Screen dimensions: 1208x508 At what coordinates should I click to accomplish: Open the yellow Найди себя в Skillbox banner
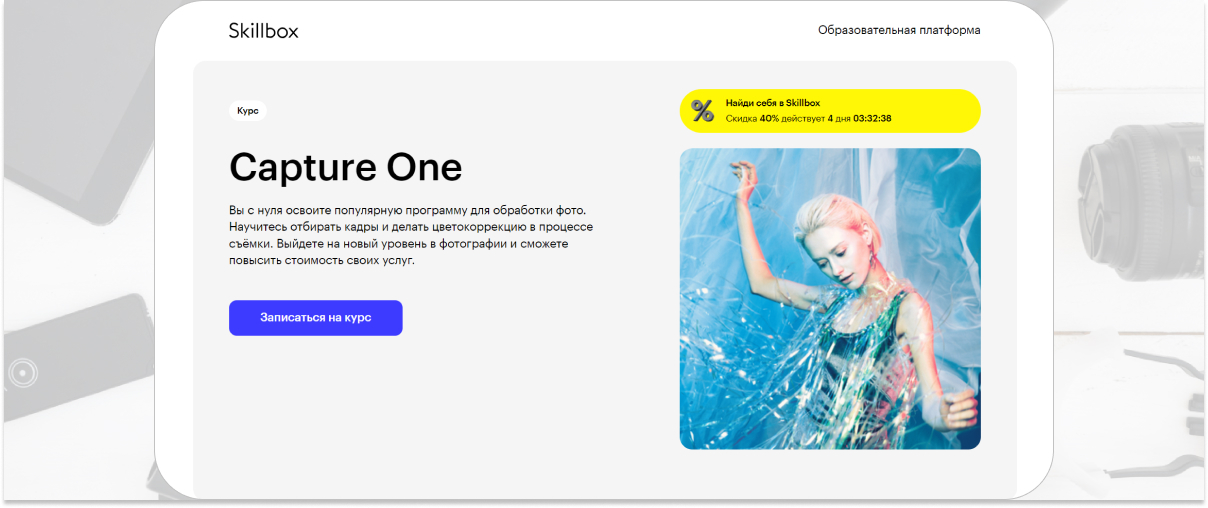click(x=830, y=111)
